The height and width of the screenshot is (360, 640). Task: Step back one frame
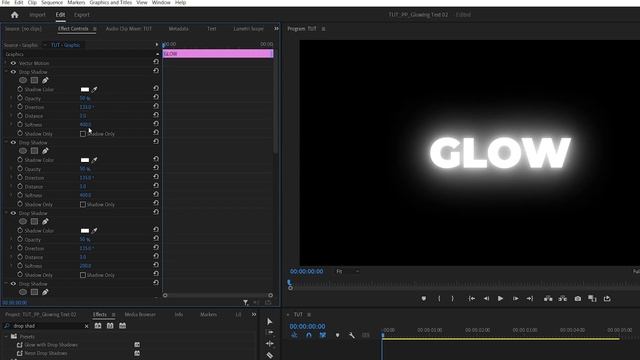tap(486, 299)
